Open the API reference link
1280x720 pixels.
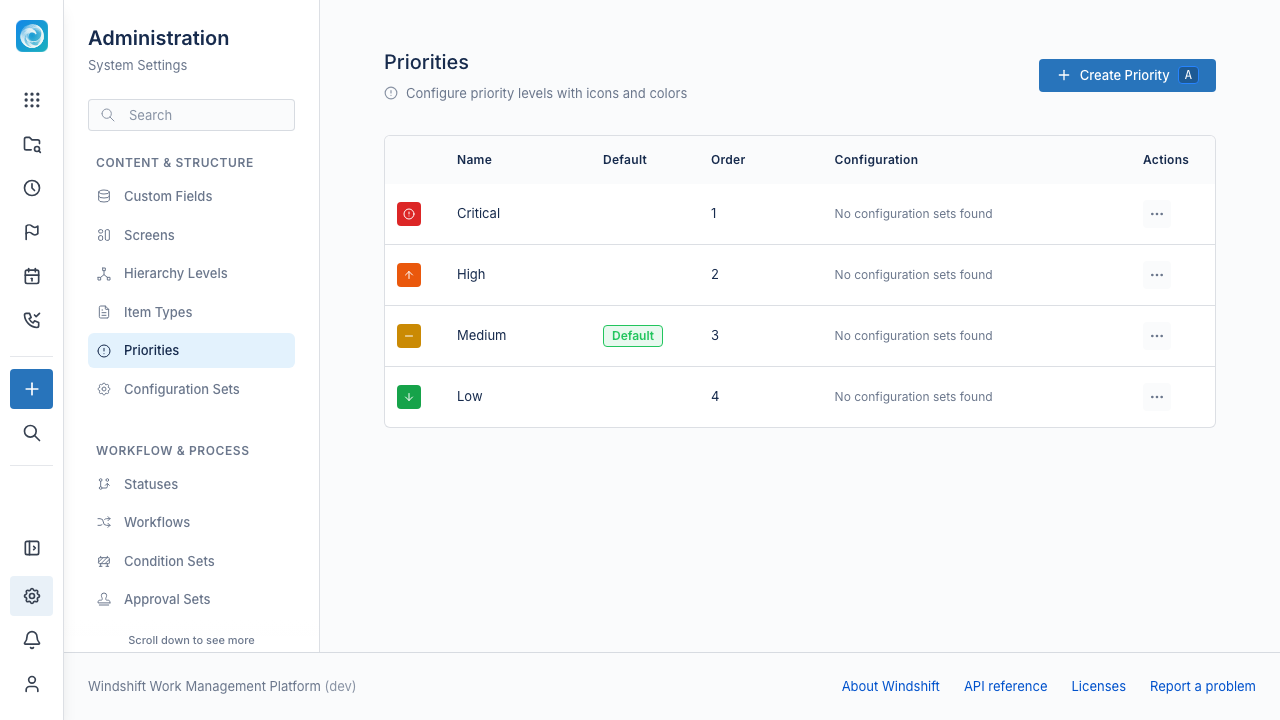coord(1005,686)
